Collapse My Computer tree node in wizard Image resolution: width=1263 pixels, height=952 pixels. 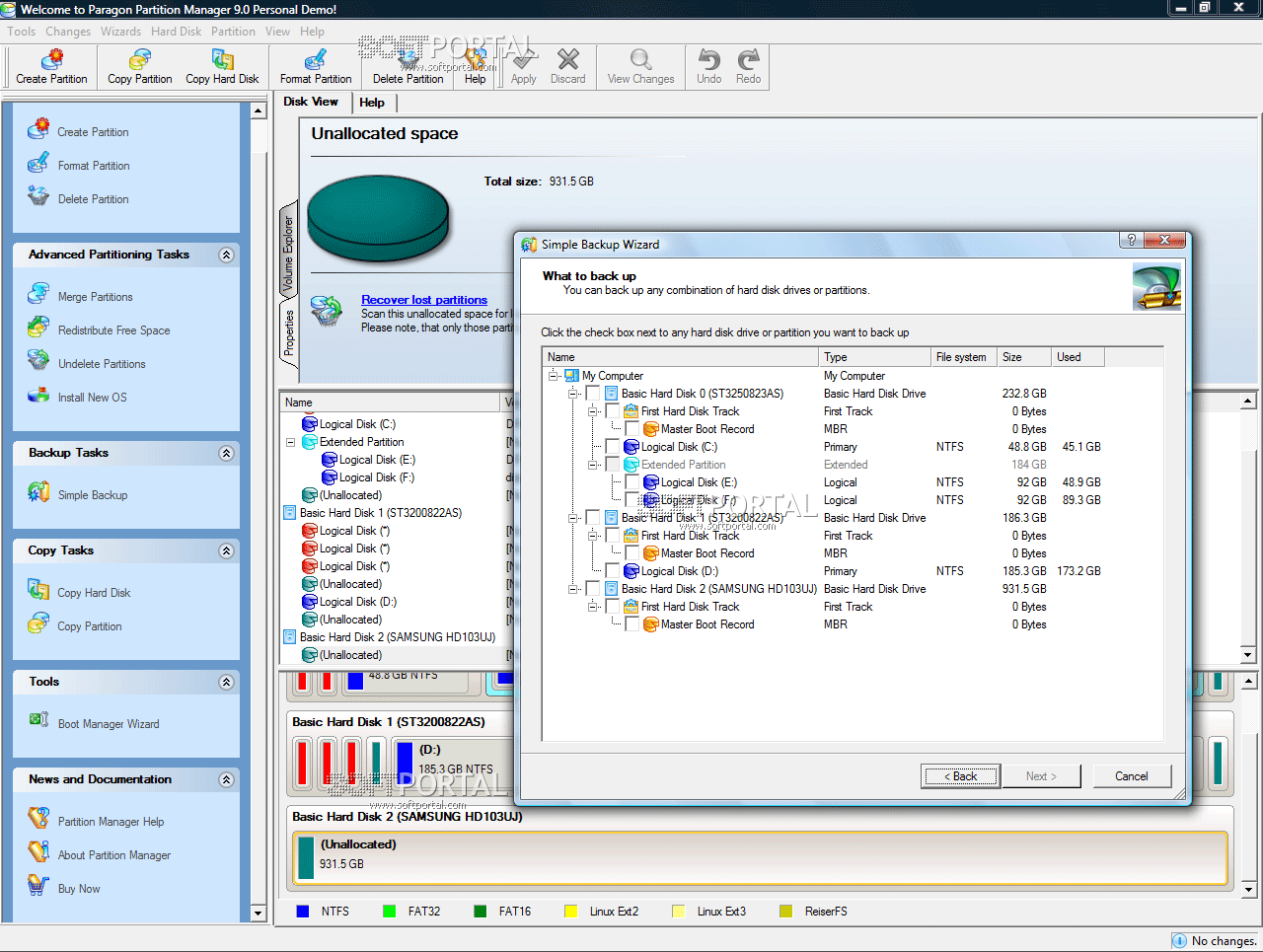click(x=554, y=376)
